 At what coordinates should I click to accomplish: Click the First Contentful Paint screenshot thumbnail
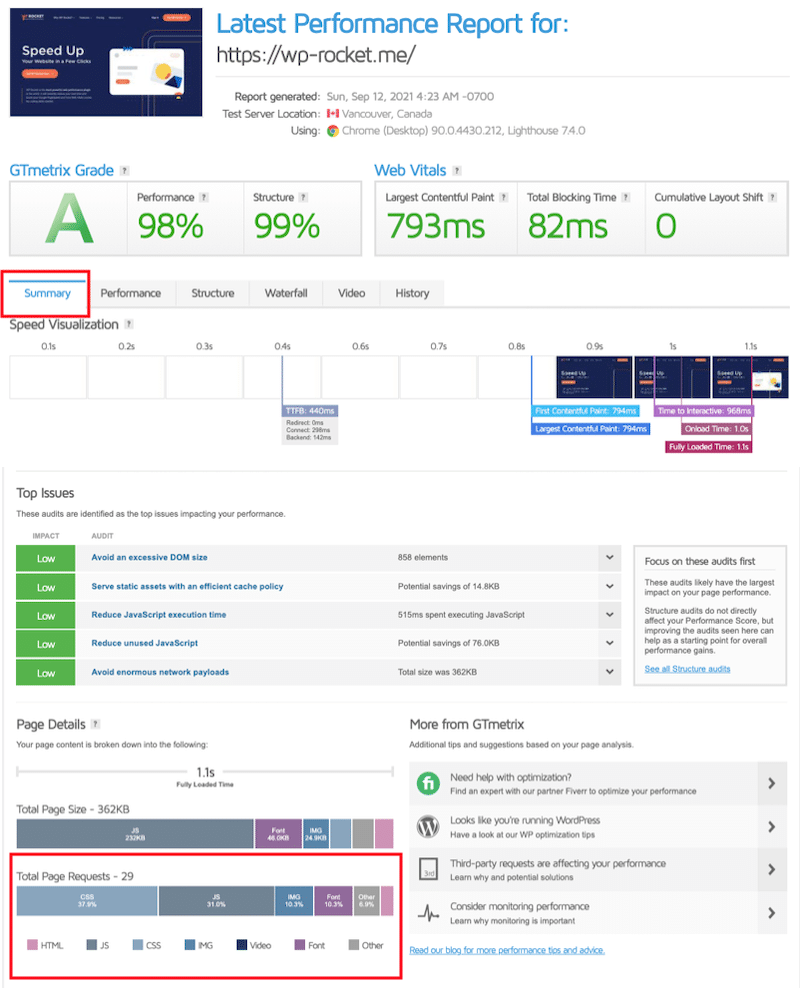(594, 375)
